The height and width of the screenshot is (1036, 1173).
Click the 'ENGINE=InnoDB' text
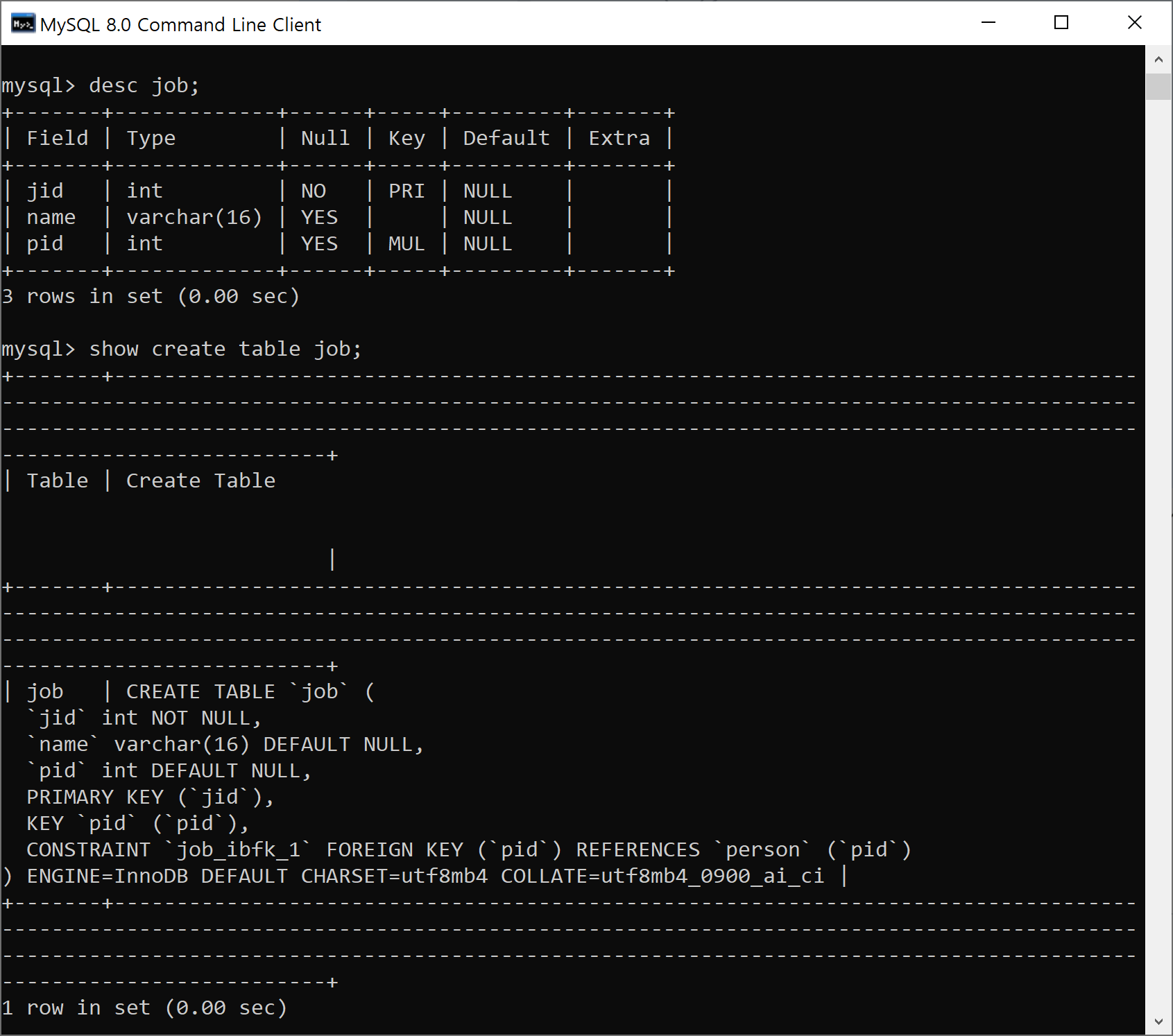point(108,876)
